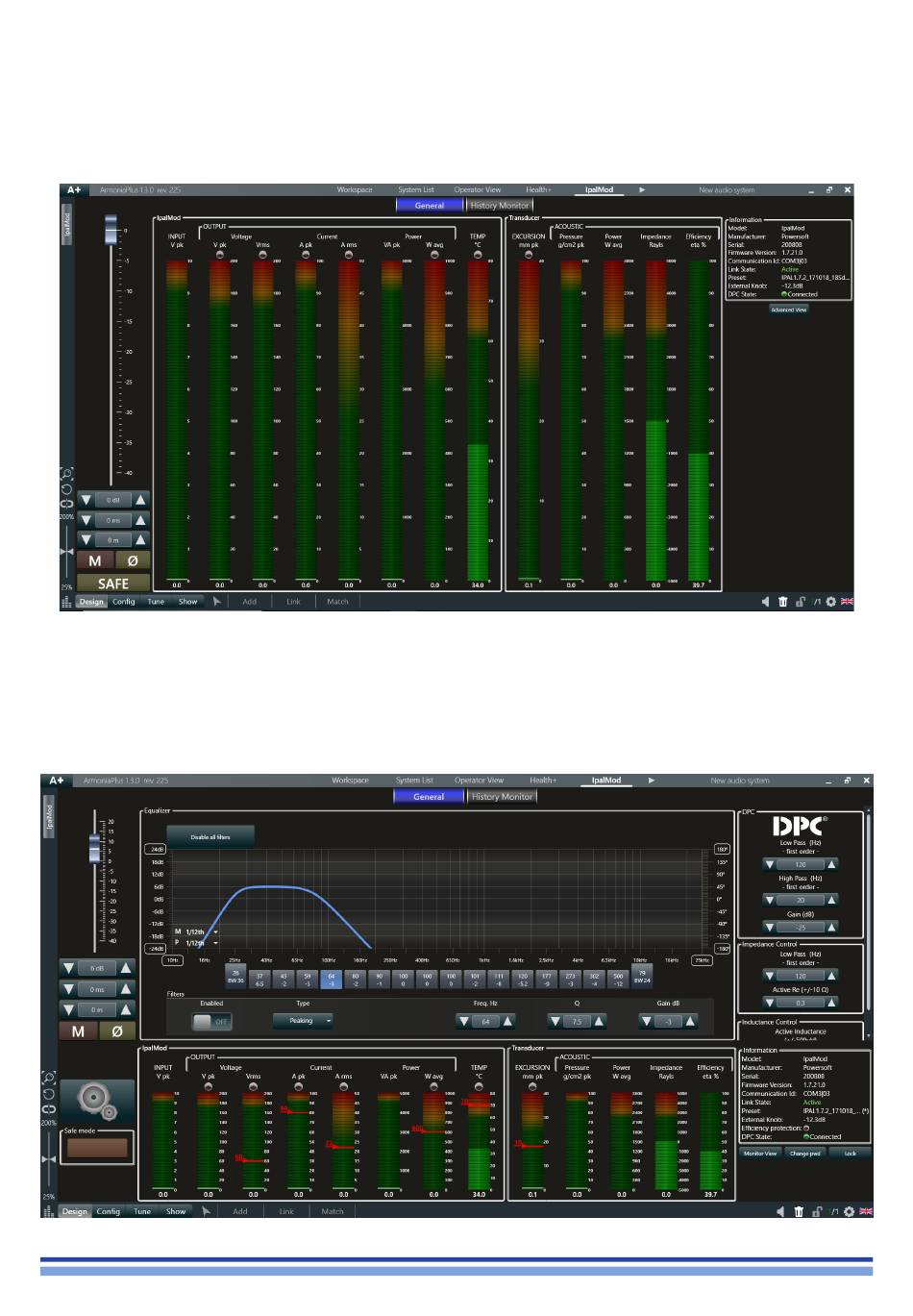Image resolution: width=913 pixels, height=1316 pixels.
Task: Select the 26 Hz BW 36 filter band
Action: pyautogui.click(x=235, y=976)
